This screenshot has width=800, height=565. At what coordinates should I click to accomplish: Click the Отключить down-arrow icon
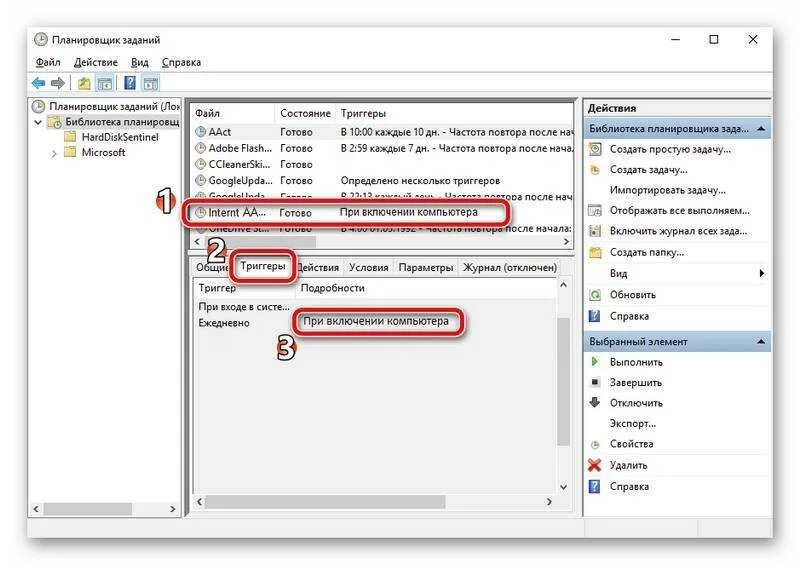pyautogui.click(x=595, y=402)
